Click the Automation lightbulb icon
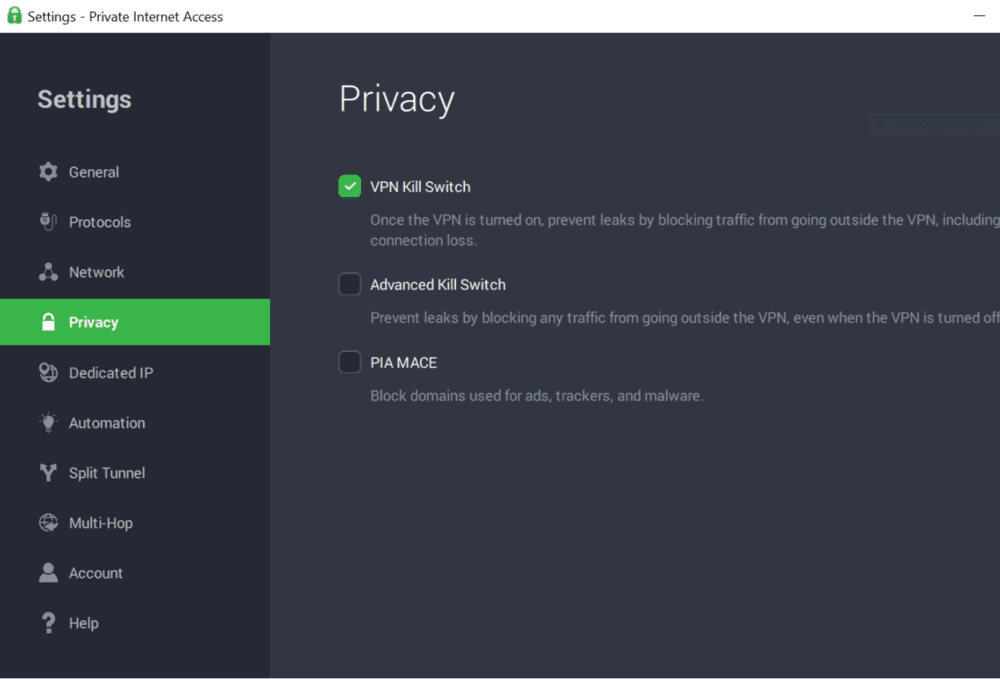1000x679 pixels. (x=48, y=422)
